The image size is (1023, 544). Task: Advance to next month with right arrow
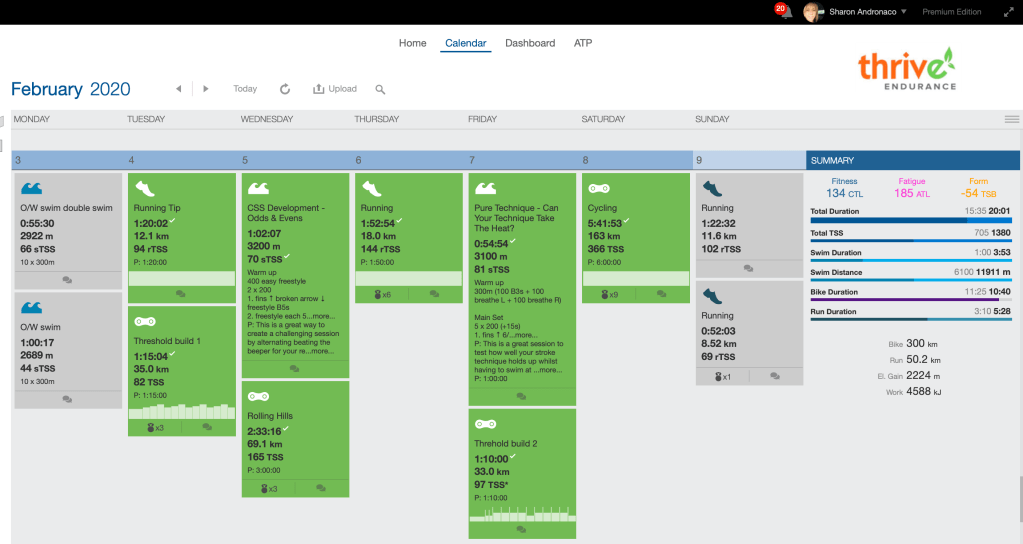pos(206,89)
